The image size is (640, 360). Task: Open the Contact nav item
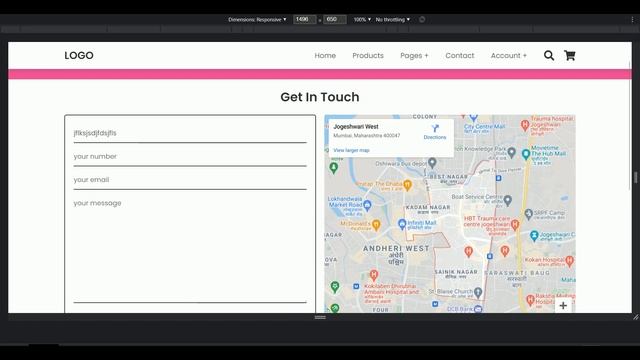click(460, 56)
